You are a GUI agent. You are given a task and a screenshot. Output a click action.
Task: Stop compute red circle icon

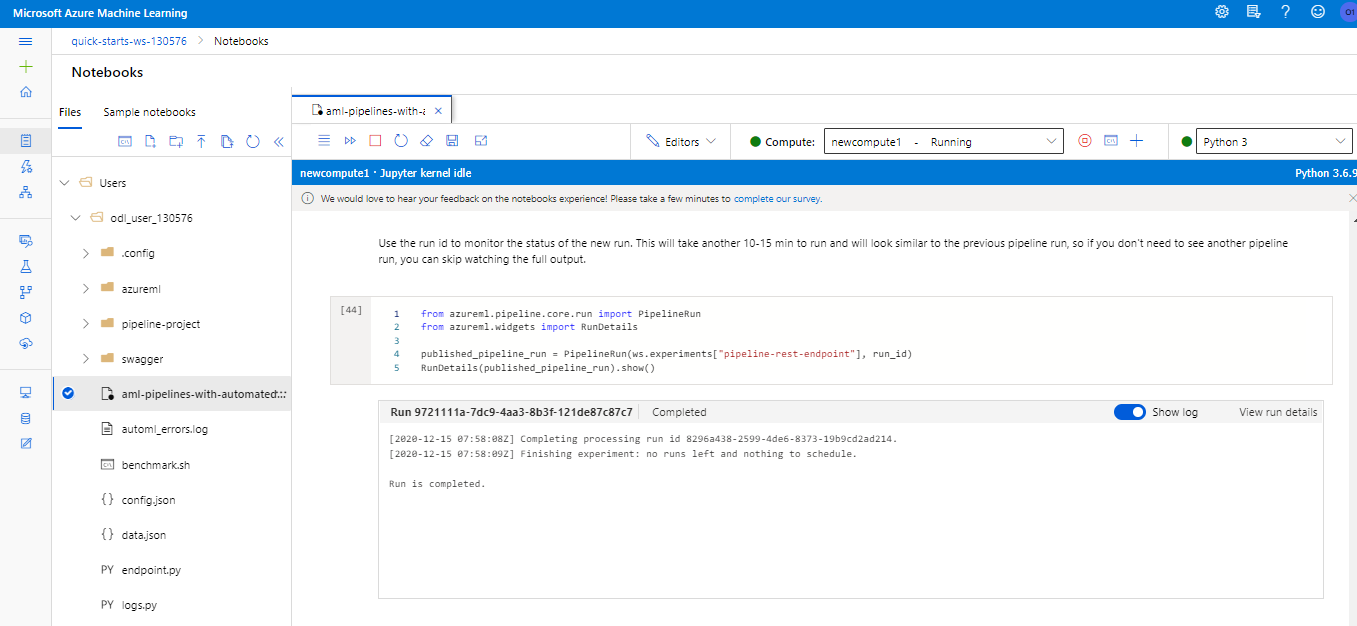click(x=1085, y=141)
